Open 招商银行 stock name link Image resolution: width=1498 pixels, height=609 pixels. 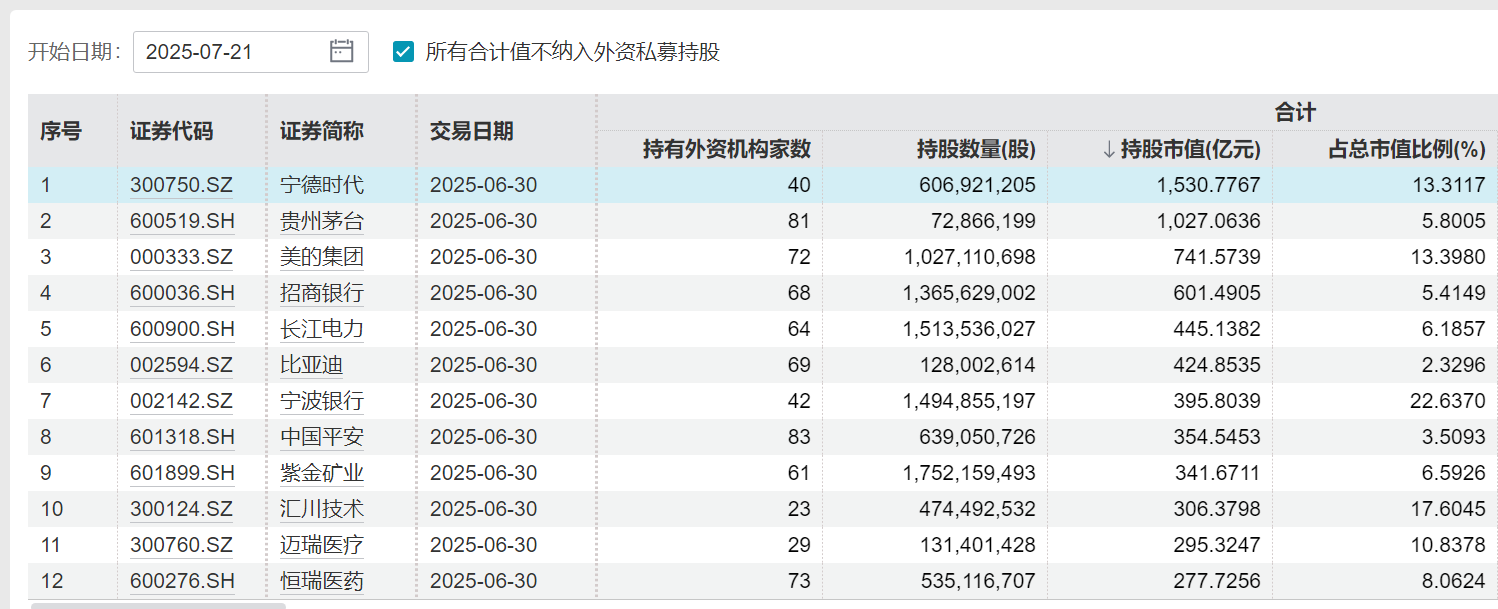322,293
